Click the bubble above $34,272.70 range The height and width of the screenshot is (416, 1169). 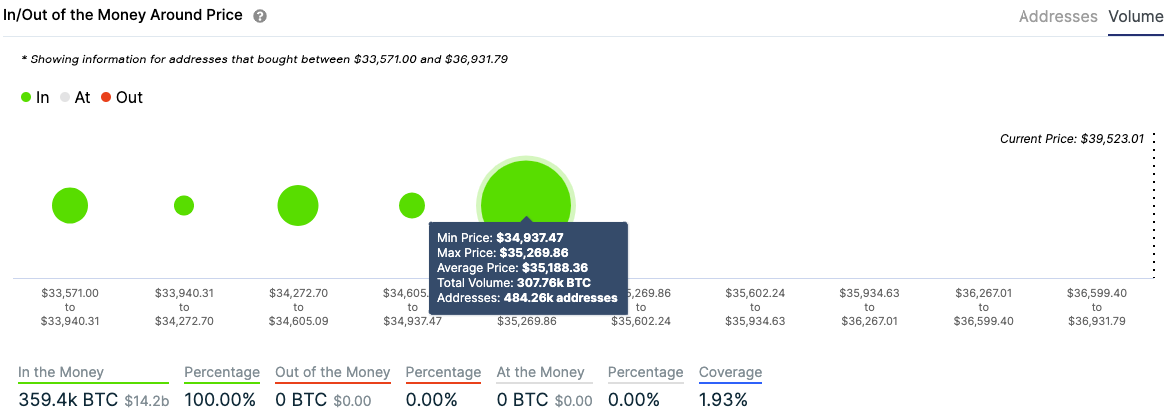(298, 205)
